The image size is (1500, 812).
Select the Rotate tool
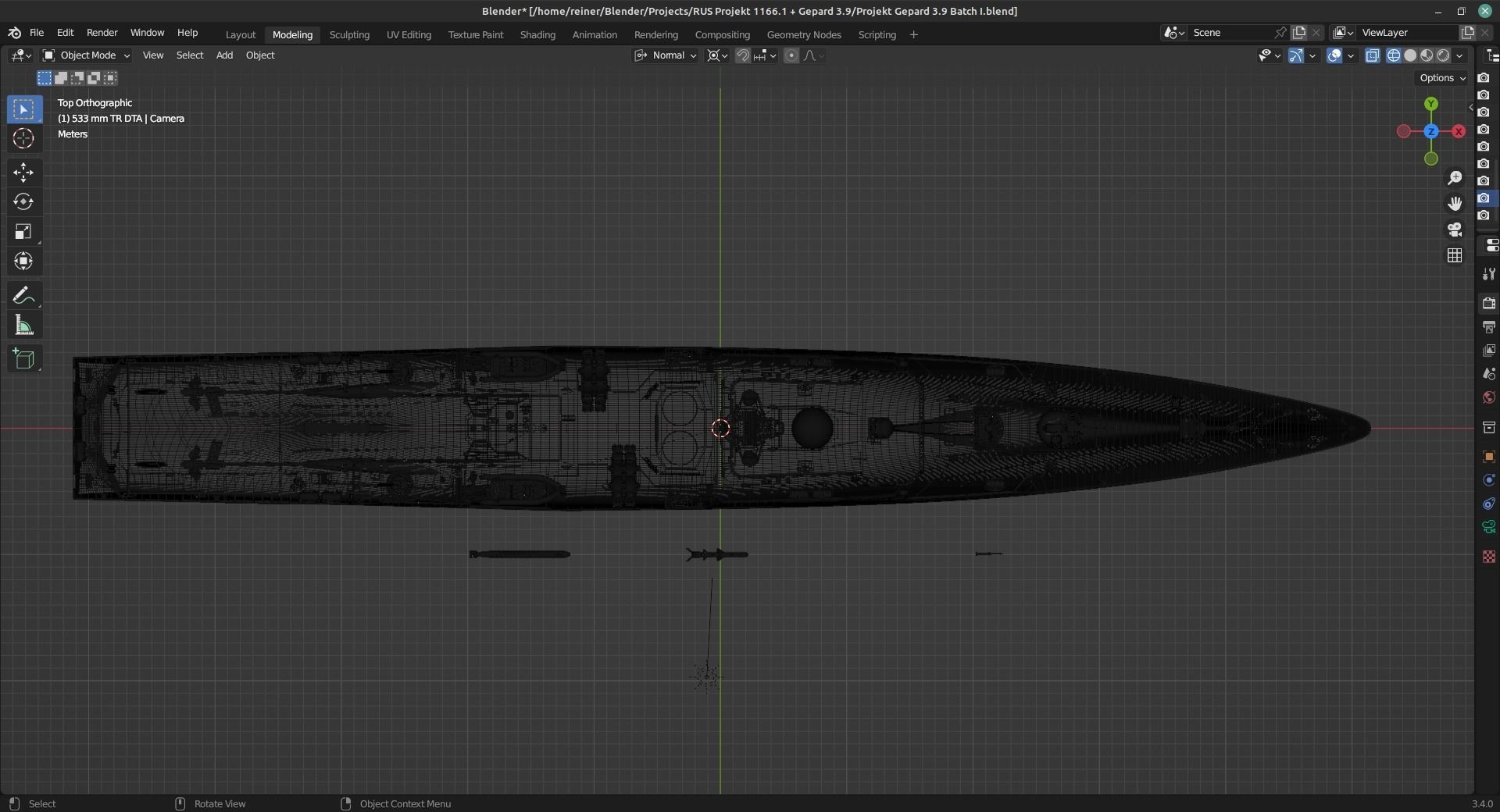pos(23,202)
